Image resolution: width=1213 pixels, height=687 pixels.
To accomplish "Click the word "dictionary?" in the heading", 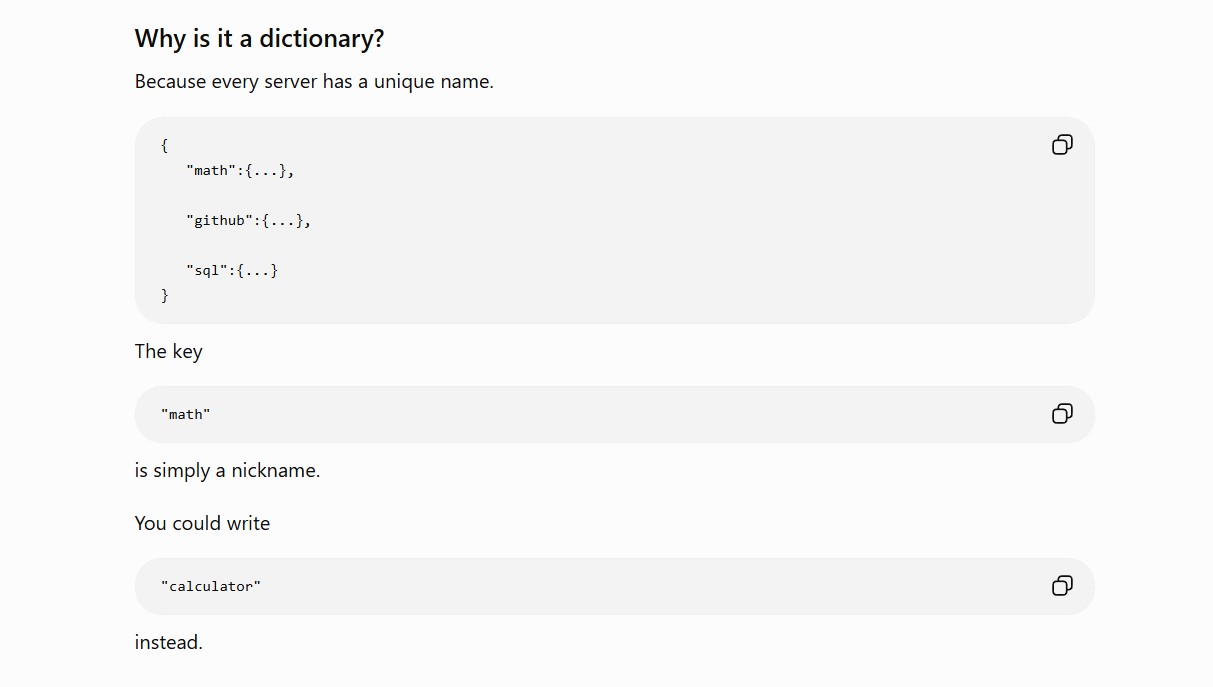I will 322,39.
